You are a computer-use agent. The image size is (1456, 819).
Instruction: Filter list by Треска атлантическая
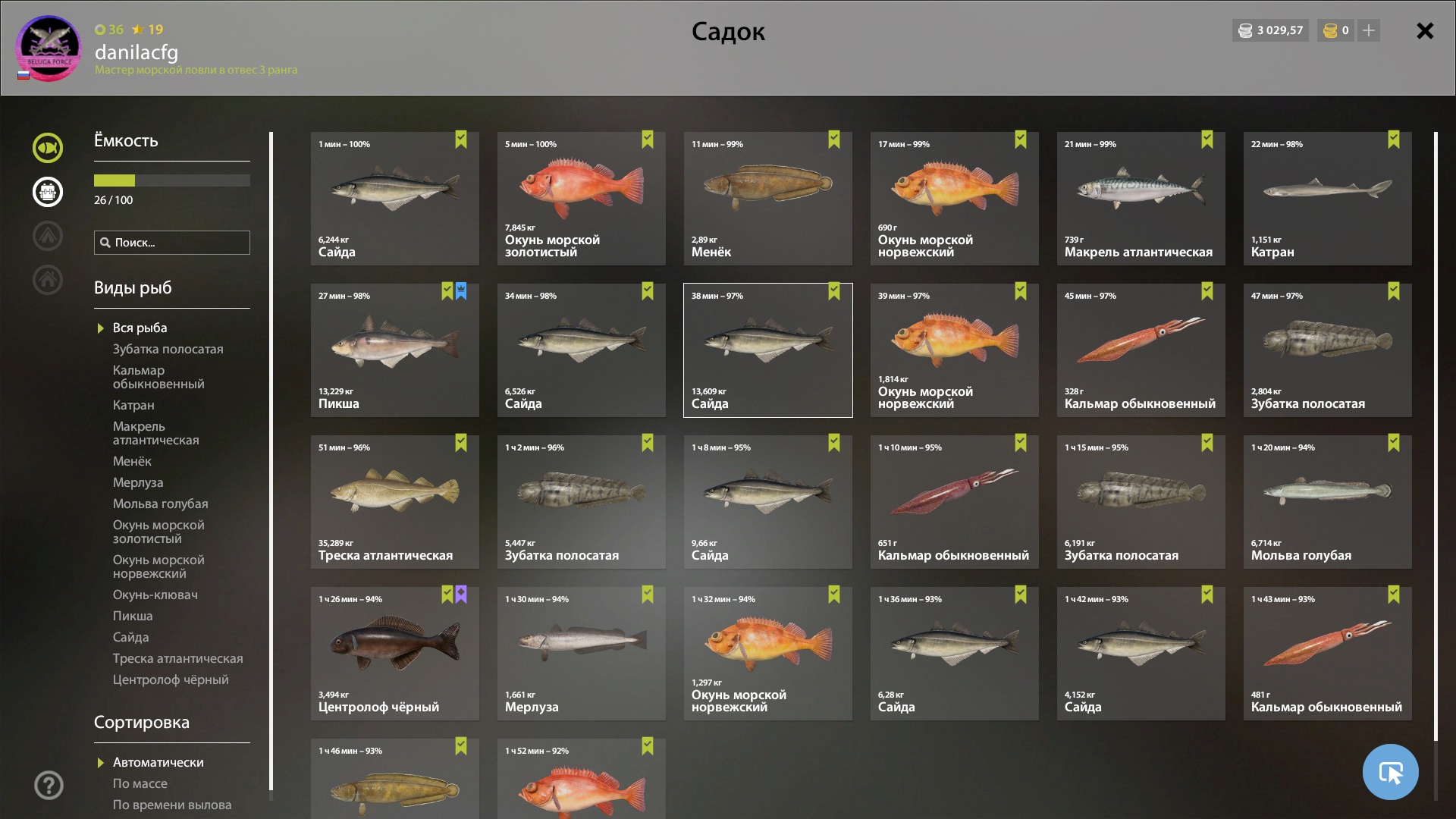178,658
